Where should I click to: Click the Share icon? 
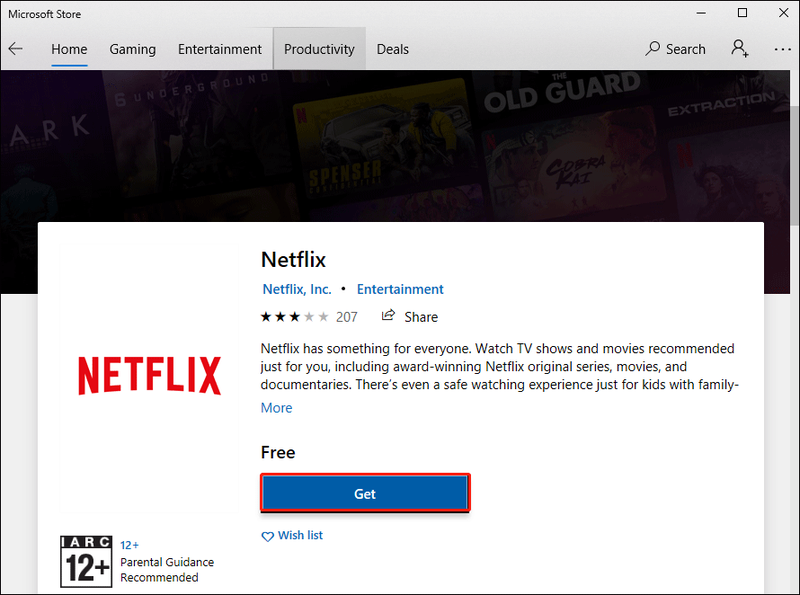[x=388, y=315]
